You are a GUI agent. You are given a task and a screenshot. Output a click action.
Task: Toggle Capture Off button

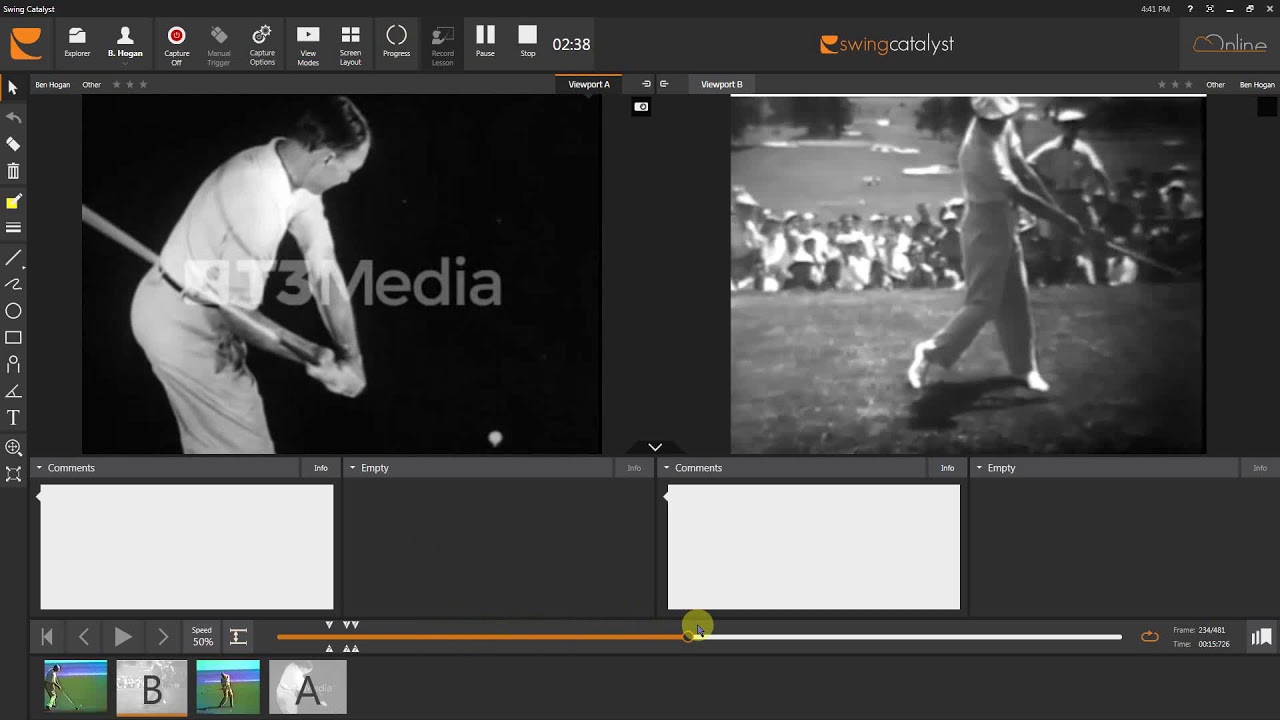click(176, 43)
